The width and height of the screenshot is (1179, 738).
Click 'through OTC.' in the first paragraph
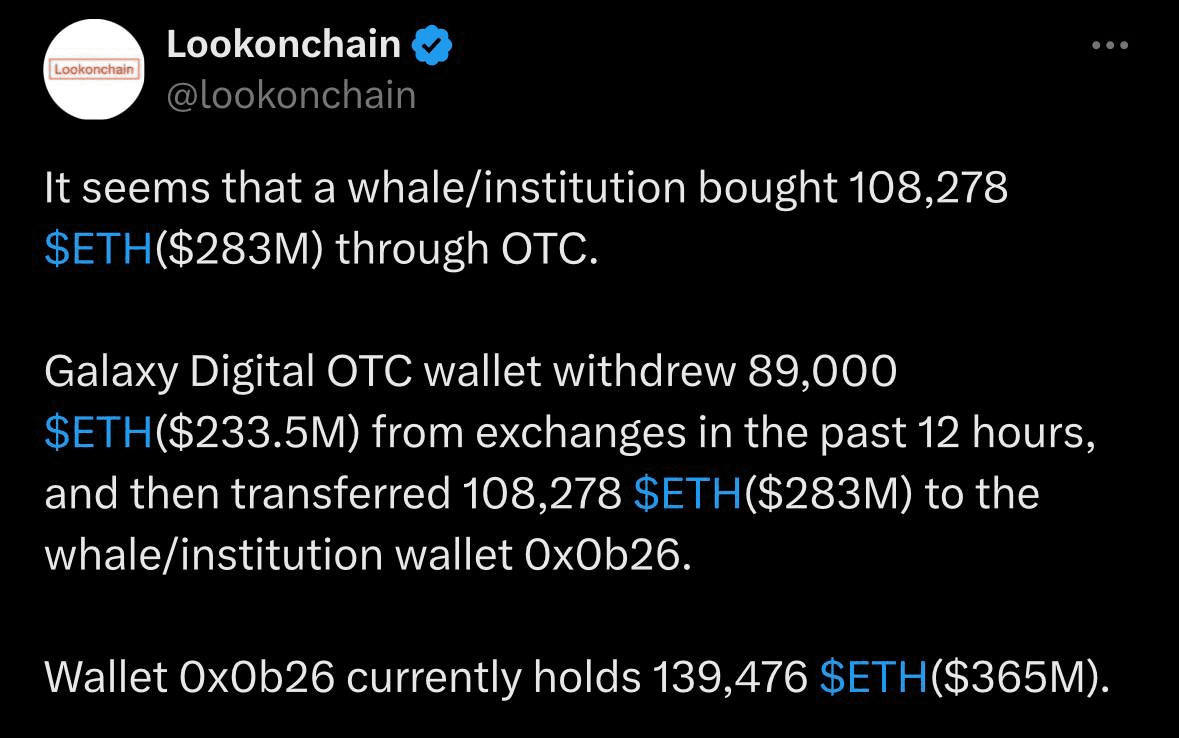tap(467, 250)
